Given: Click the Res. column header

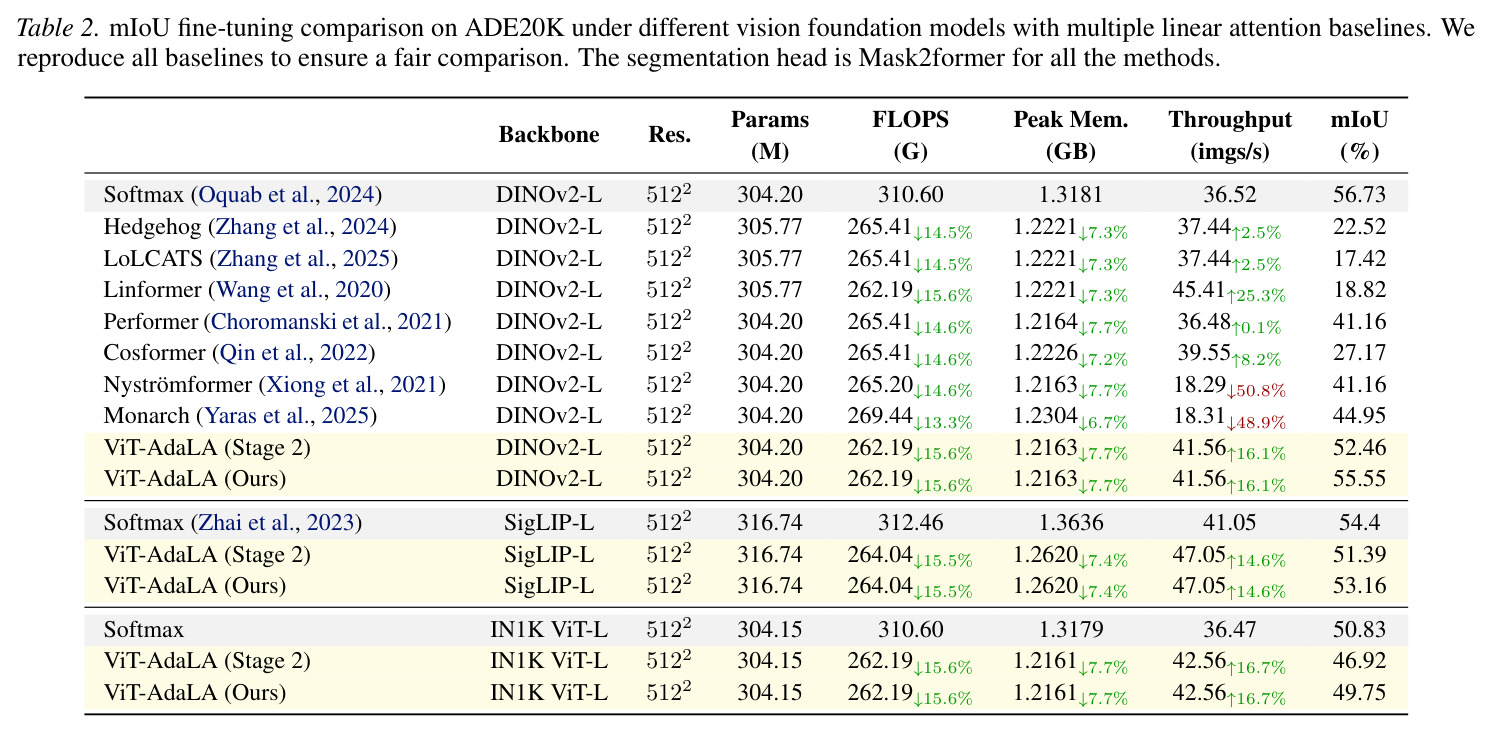Looking at the screenshot, I should [x=669, y=135].
